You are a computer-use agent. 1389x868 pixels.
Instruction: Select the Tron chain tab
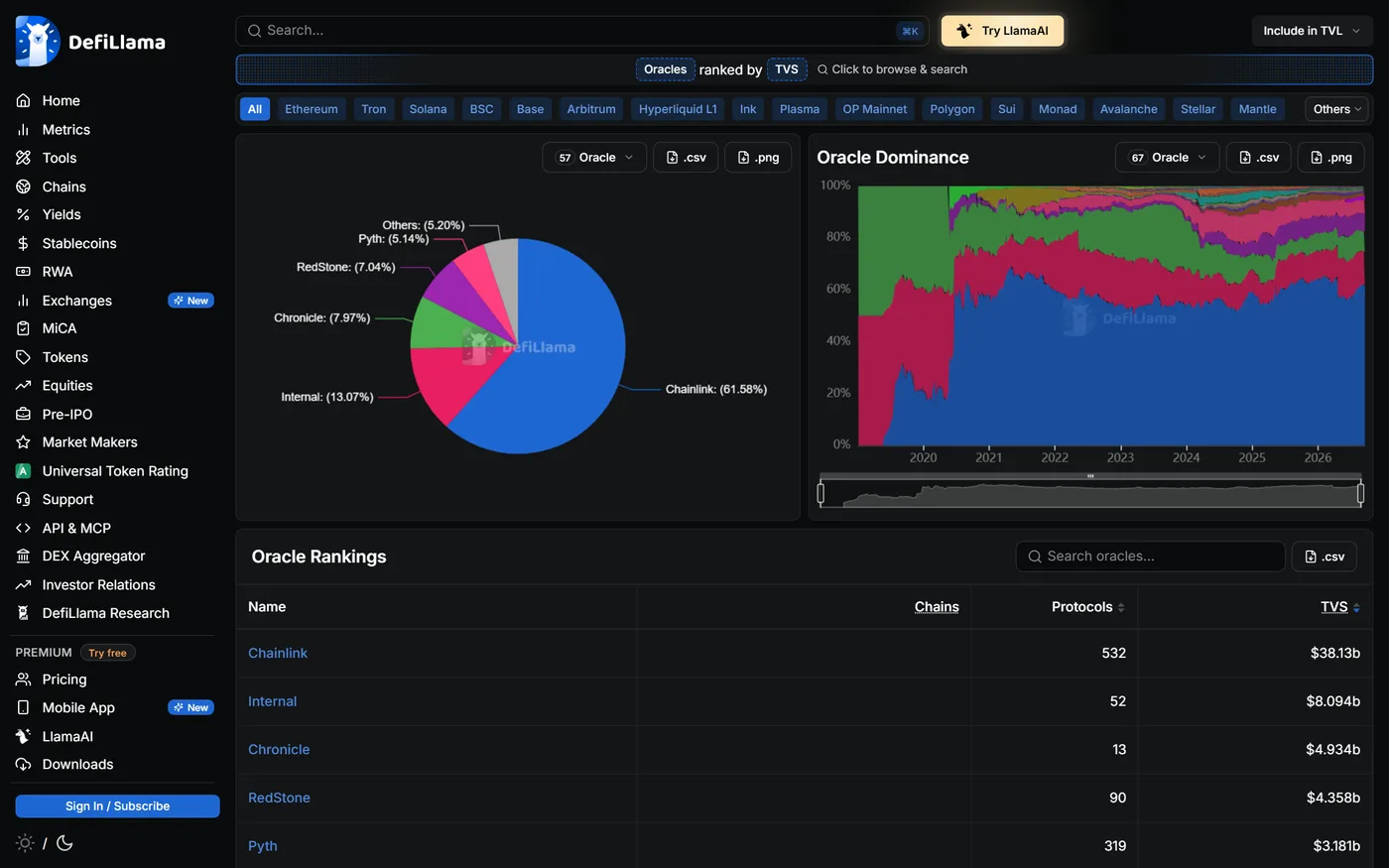click(374, 109)
